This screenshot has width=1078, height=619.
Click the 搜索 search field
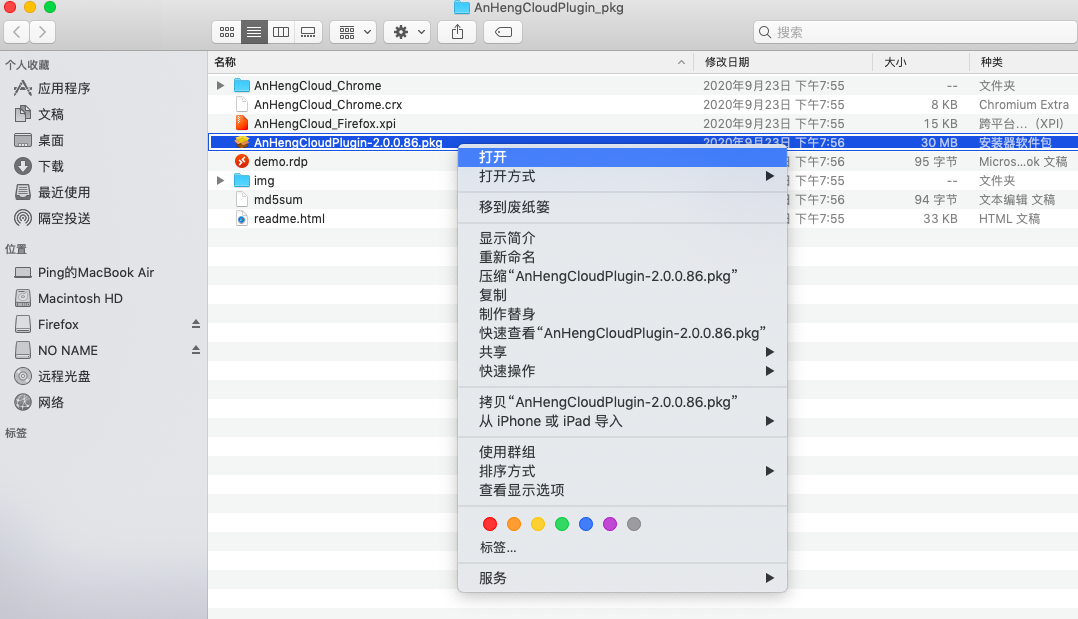click(915, 32)
